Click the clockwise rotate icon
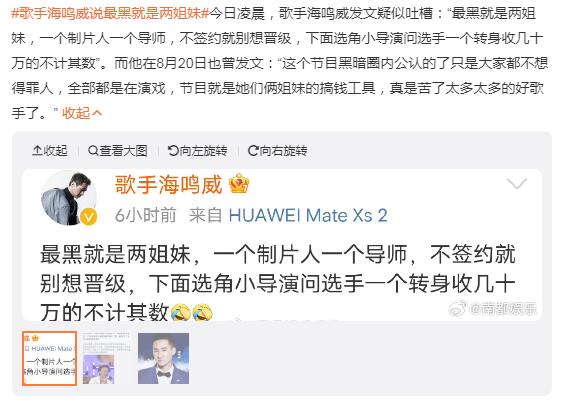Screen dimensions: 568x403 pos(253,151)
